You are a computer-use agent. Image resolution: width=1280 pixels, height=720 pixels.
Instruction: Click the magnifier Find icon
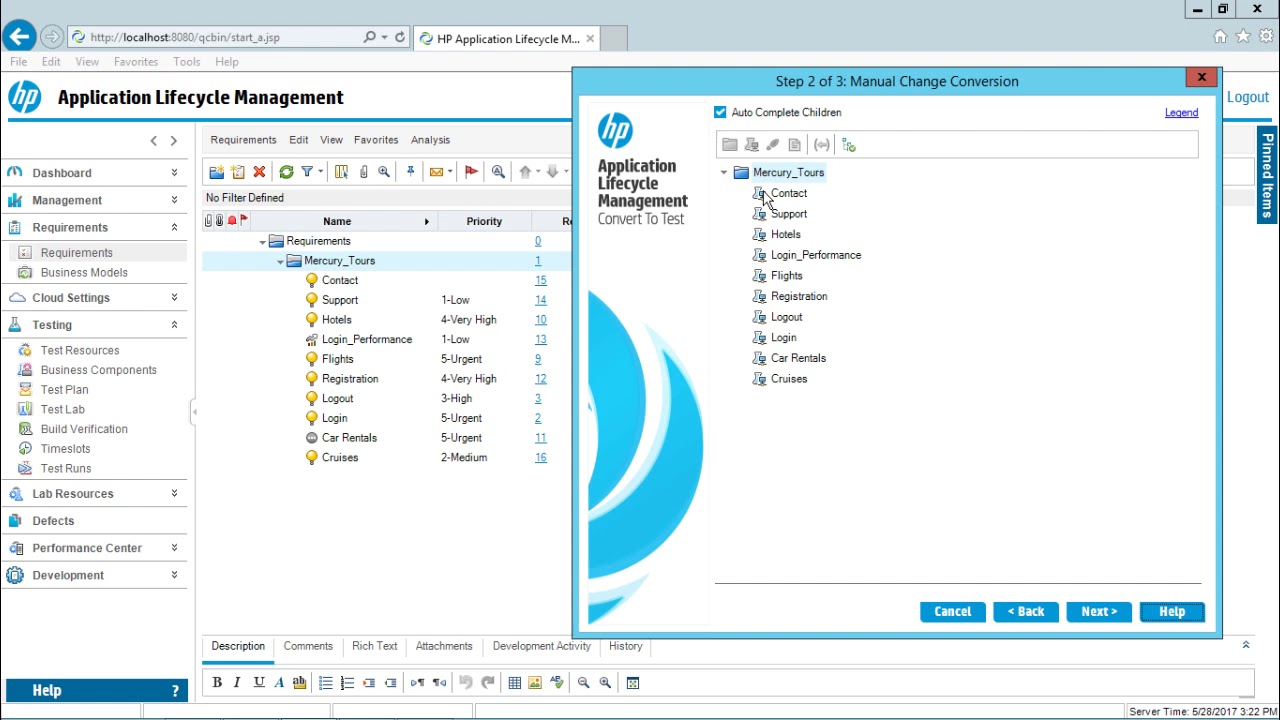click(x=384, y=172)
